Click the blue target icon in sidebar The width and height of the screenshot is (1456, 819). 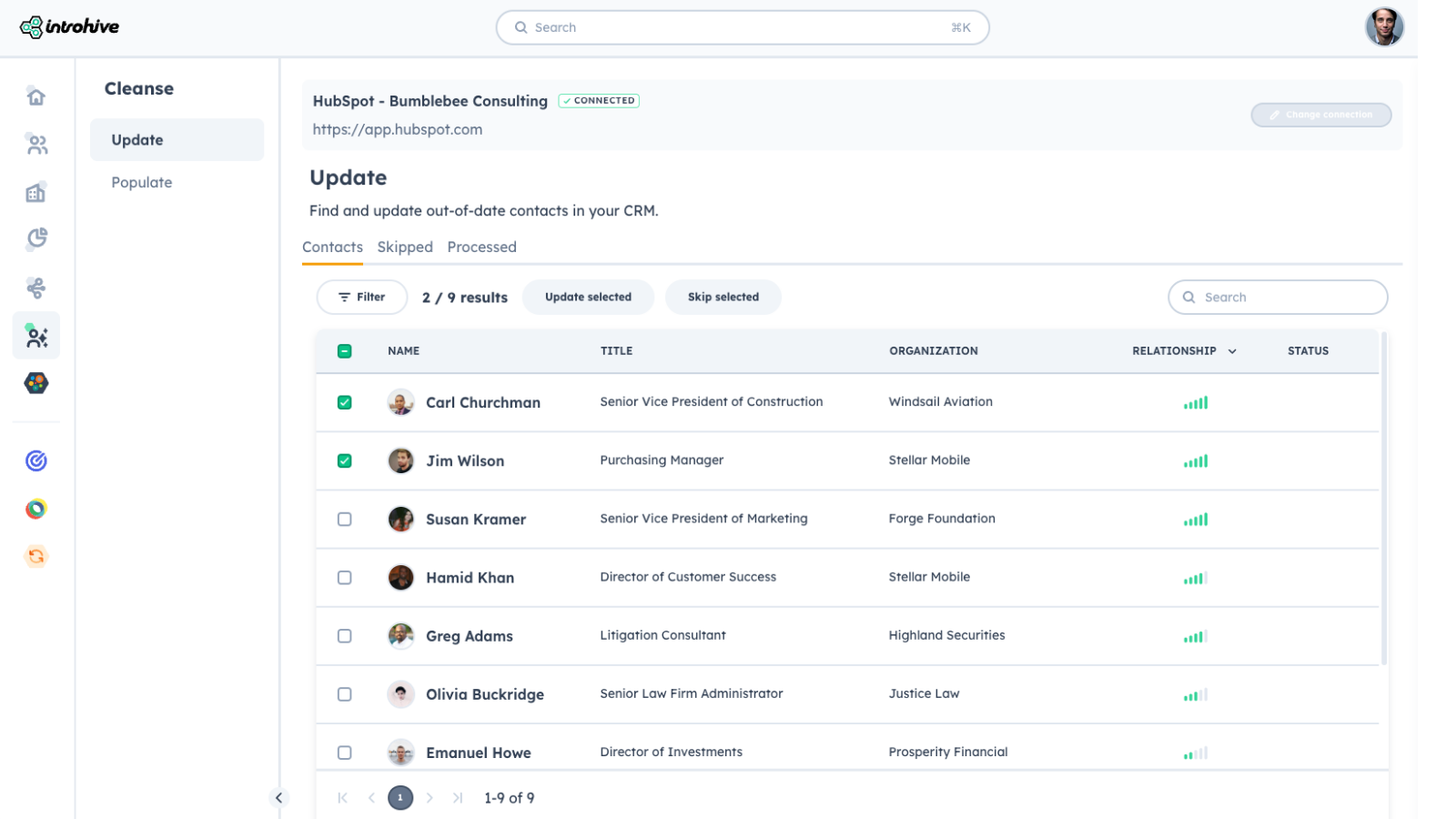point(36,461)
